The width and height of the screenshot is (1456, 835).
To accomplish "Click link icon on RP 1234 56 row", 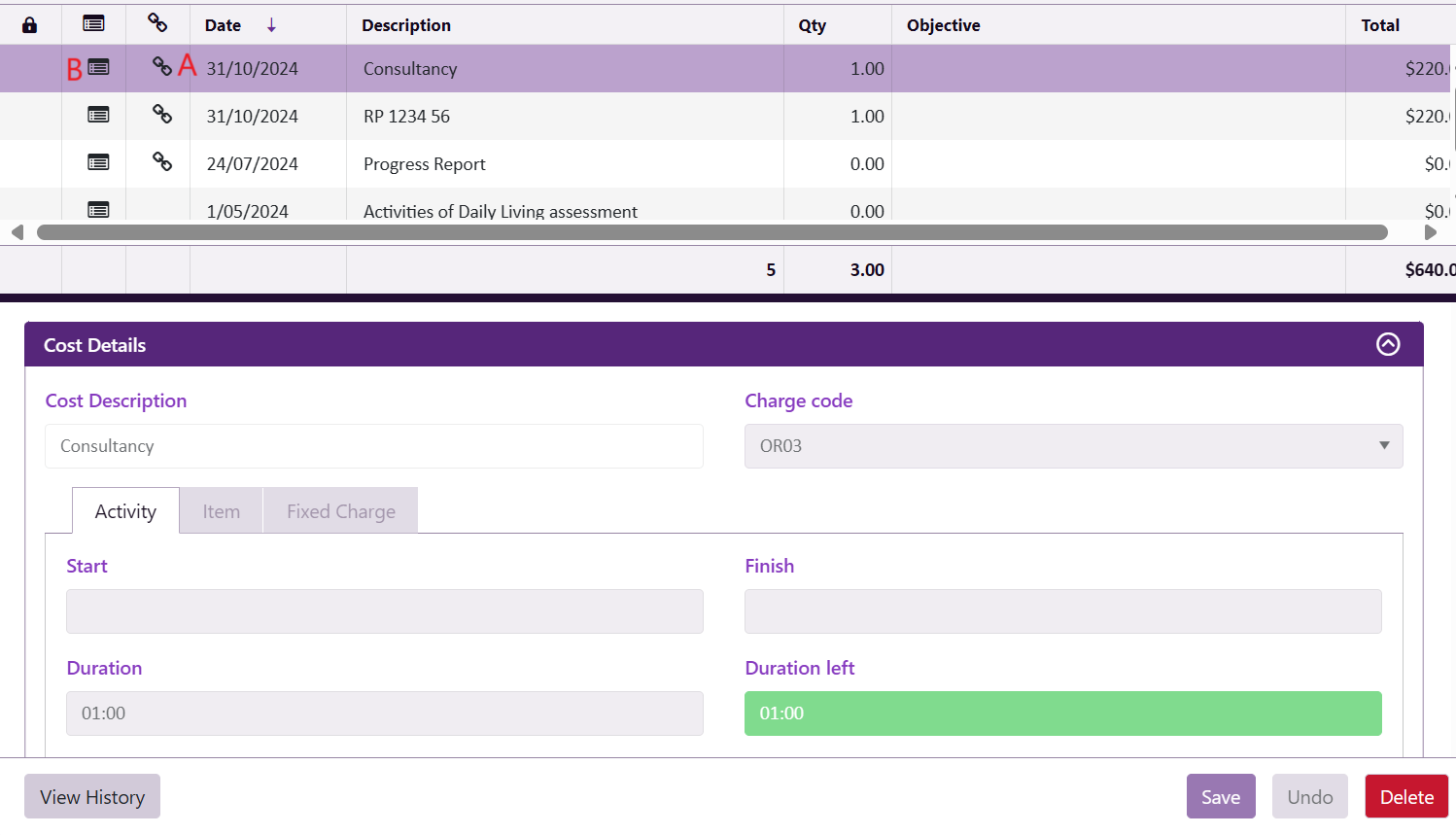I will pos(162,114).
